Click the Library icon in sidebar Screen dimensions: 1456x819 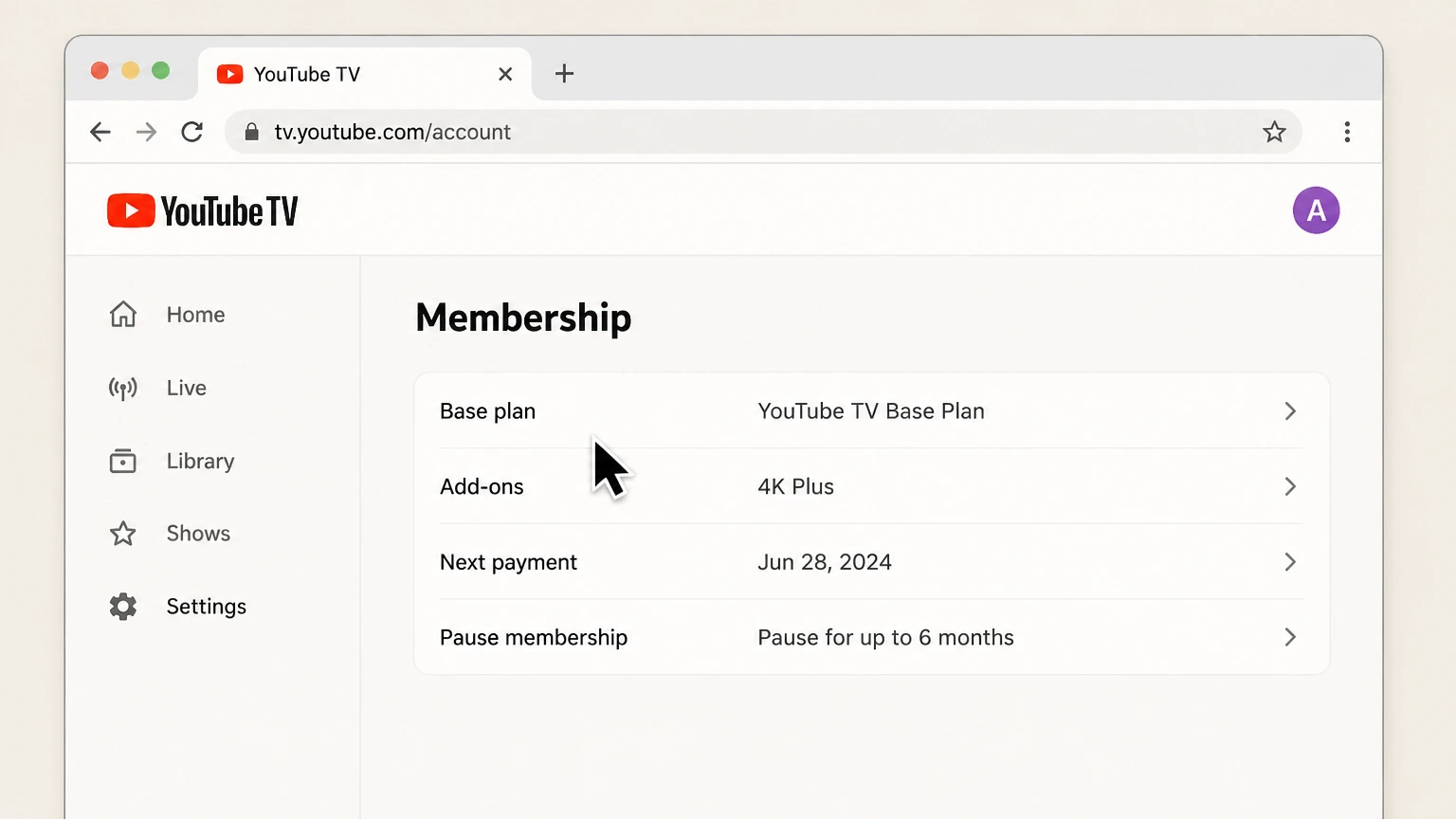(x=123, y=461)
